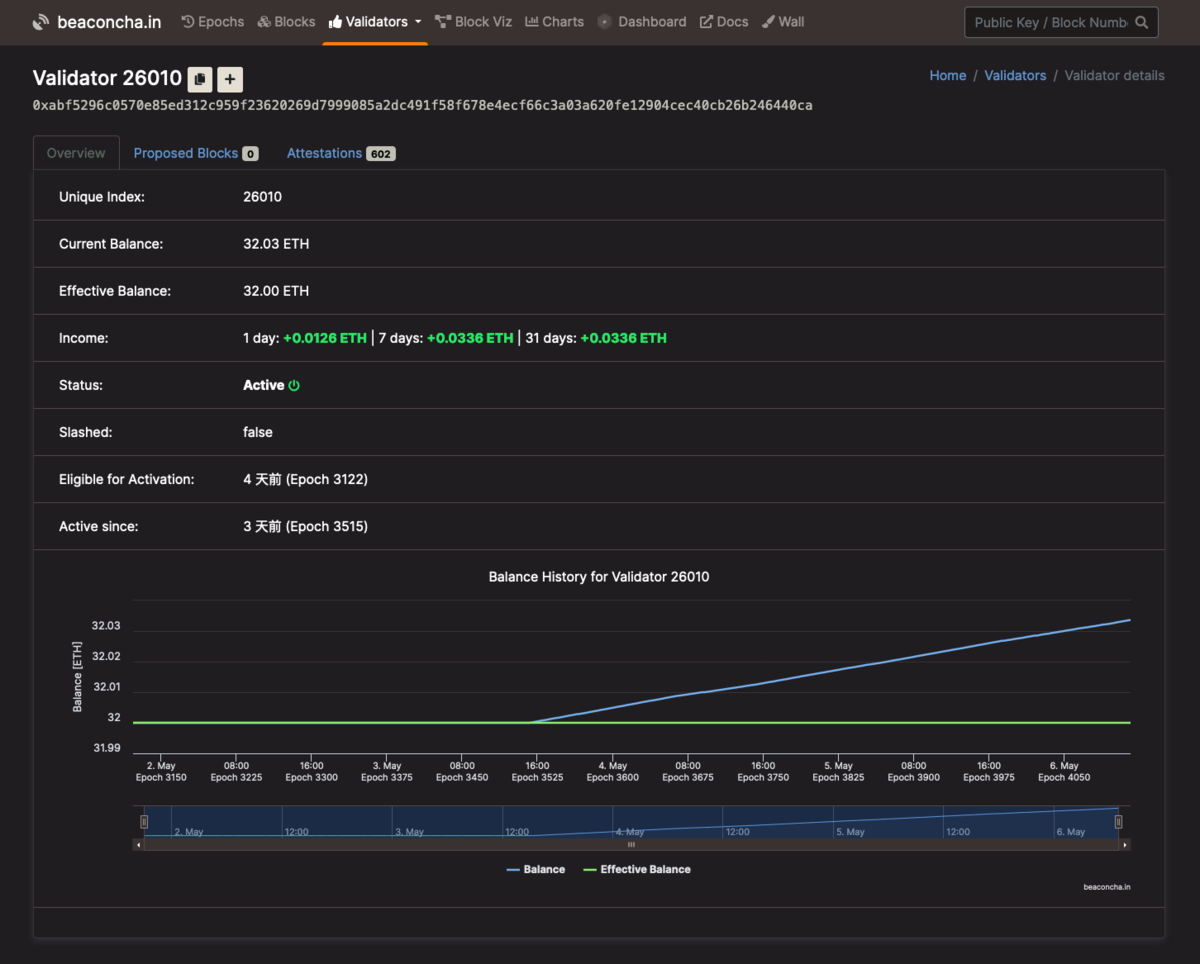The image size is (1200, 964).
Task: Open the Wall page
Action: [783, 21]
